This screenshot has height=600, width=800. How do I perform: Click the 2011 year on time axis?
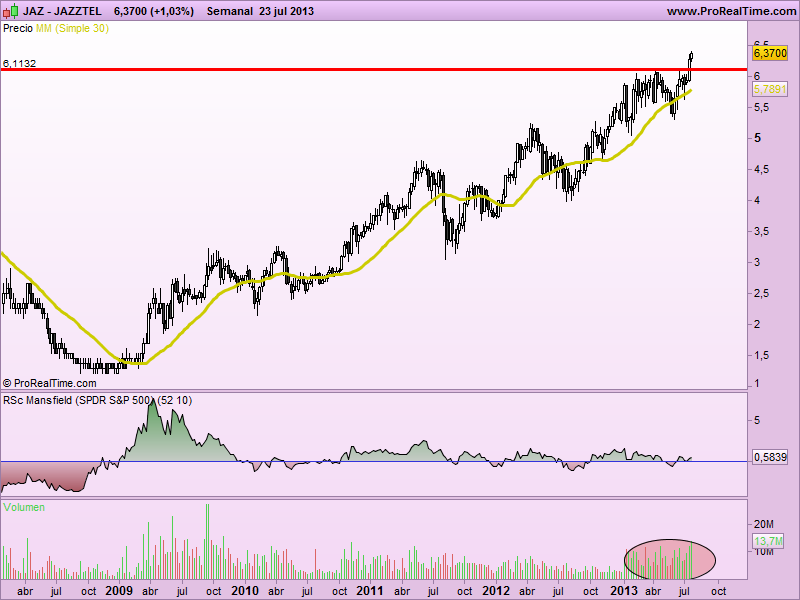point(370,591)
